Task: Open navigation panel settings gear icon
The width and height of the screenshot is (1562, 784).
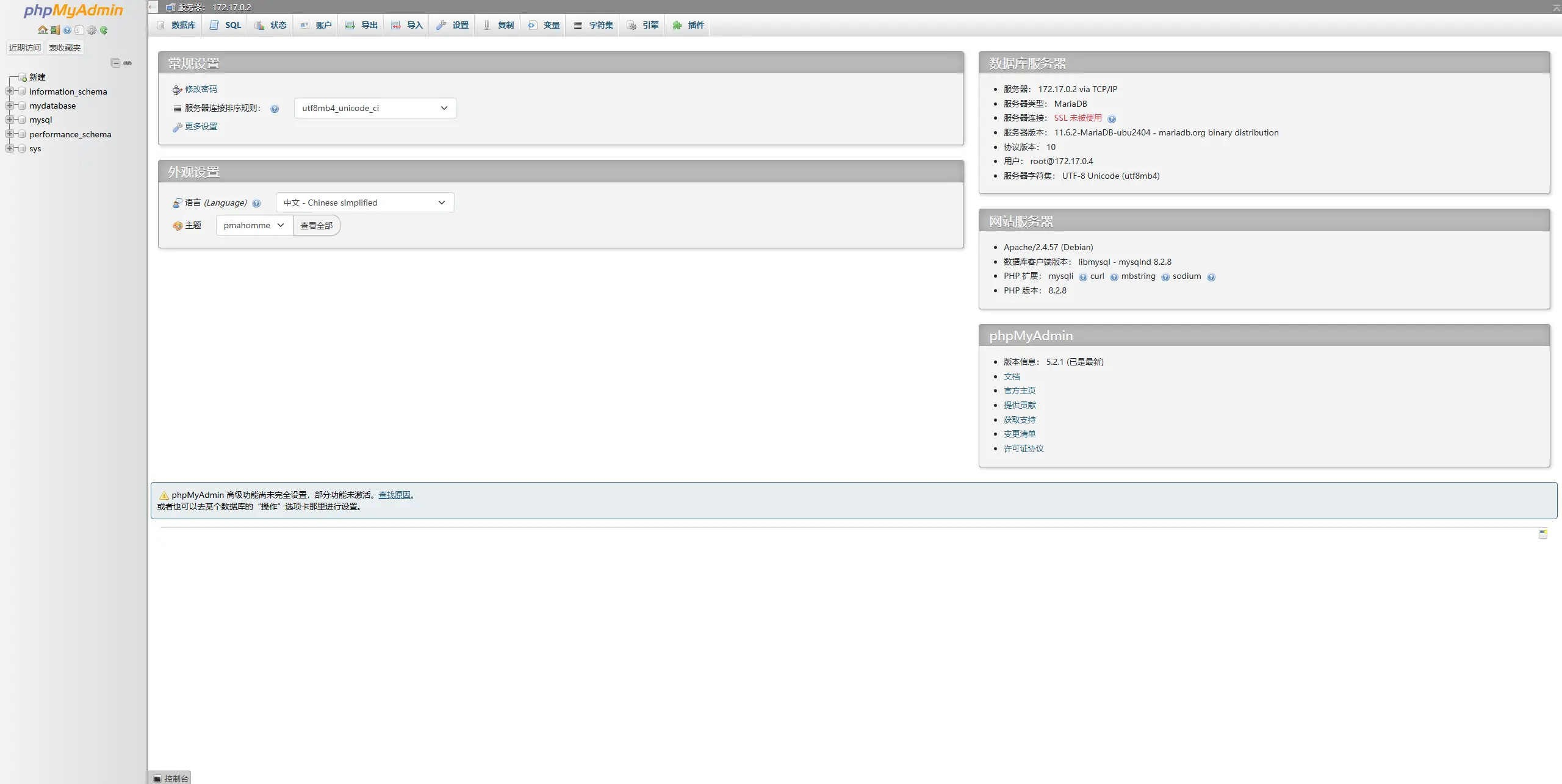Action: (x=92, y=30)
